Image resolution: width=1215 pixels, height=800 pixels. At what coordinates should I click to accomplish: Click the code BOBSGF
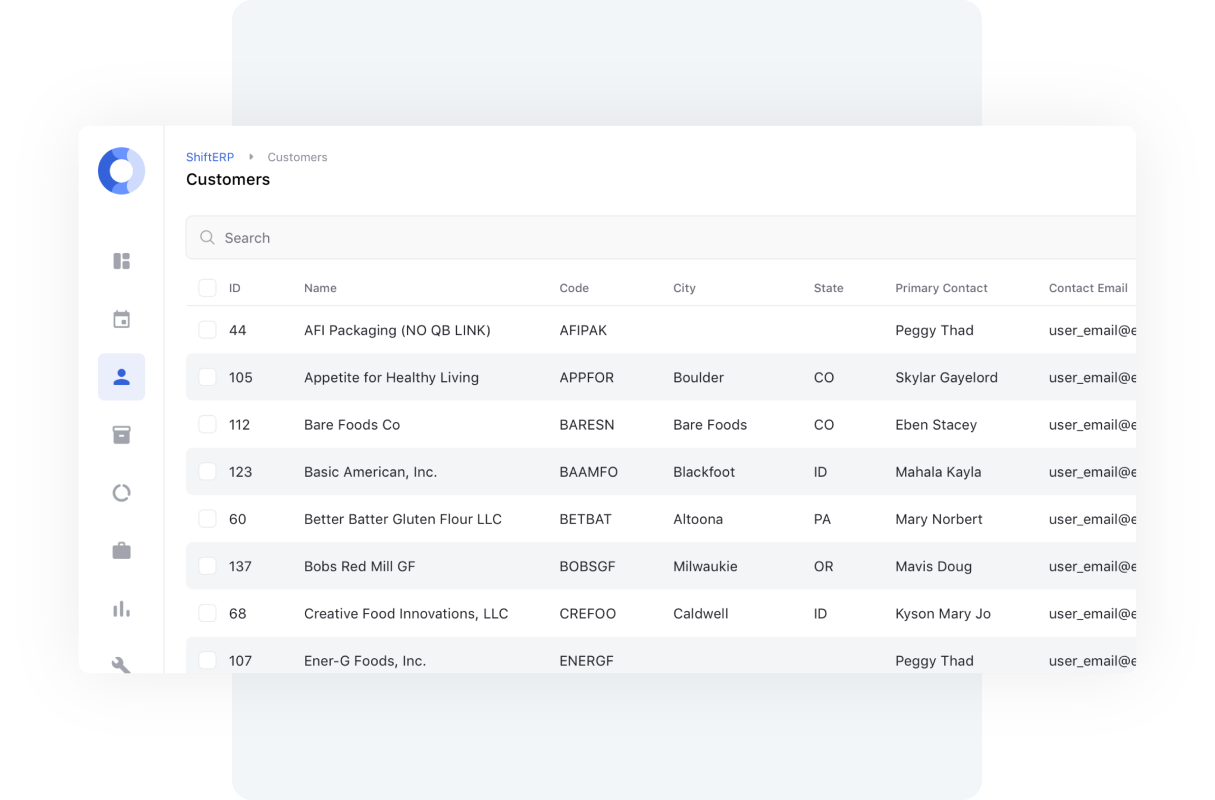[587, 566]
